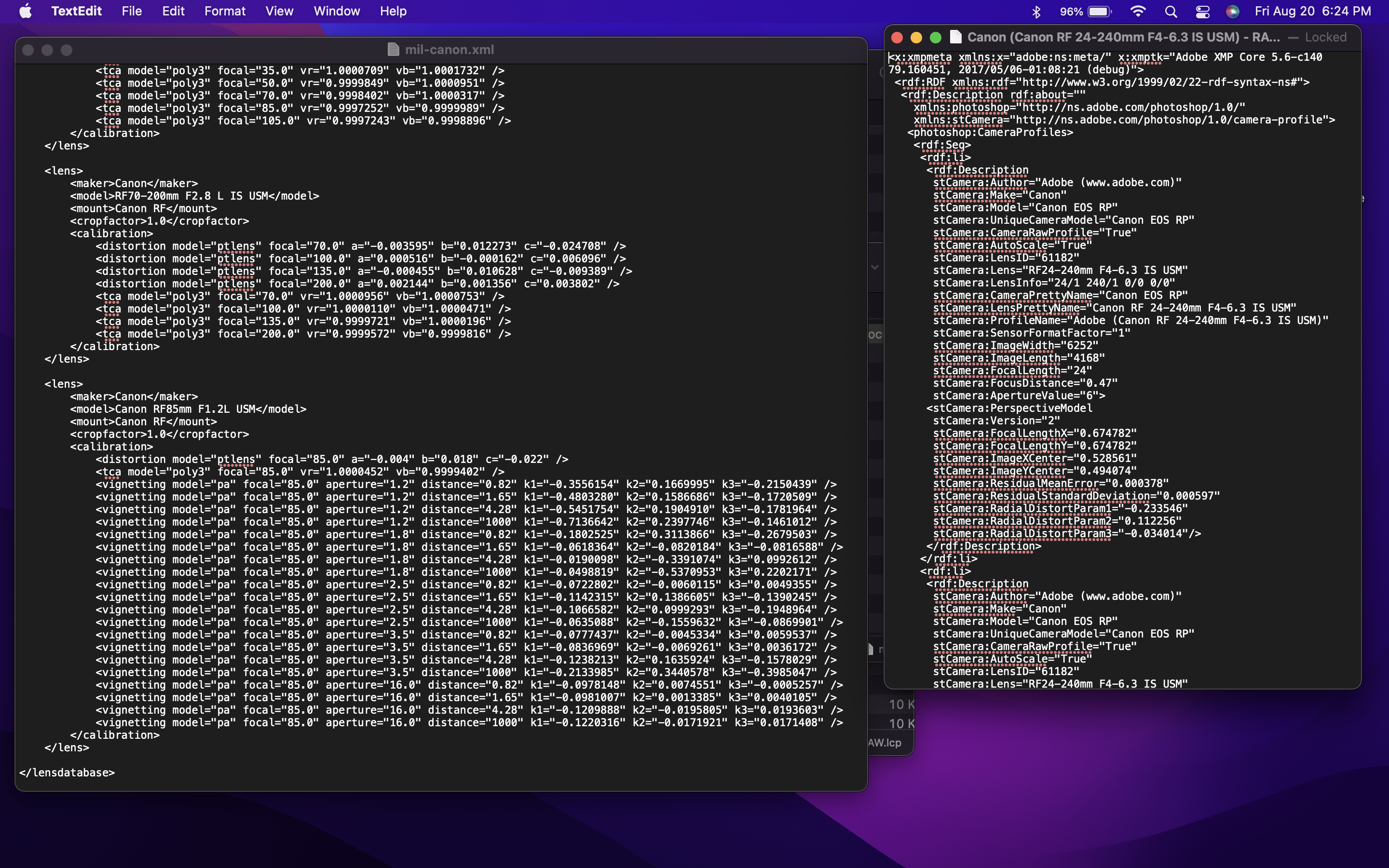This screenshot has width=1389, height=868.
Task: Click the stCamera:ImageXCenter="0.528561" line
Action: pyautogui.click(x=1035, y=458)
